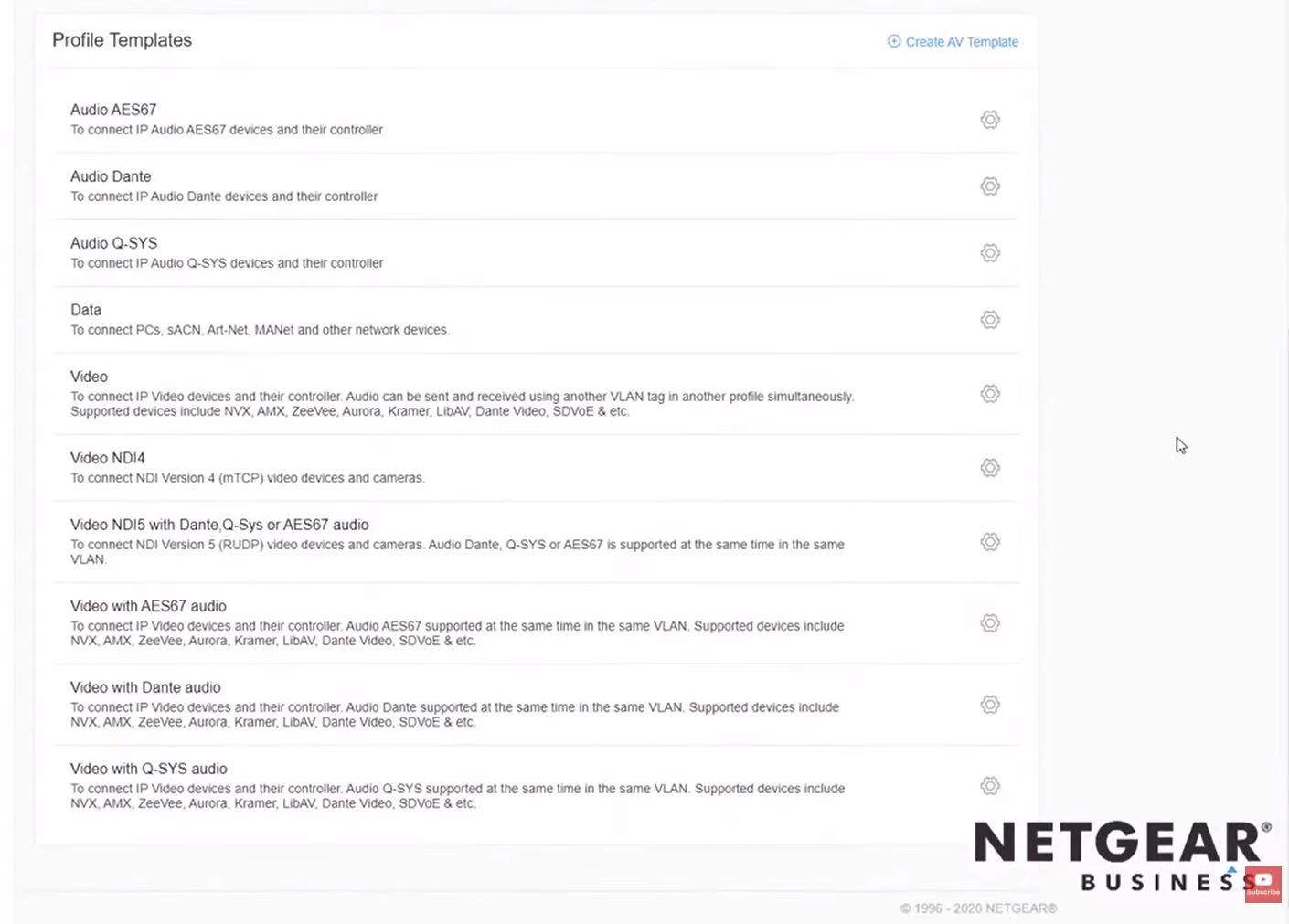Open settings gear for Audio AES67 template
The width and height of the screenshot is (1289, 924).
(990, 120)
